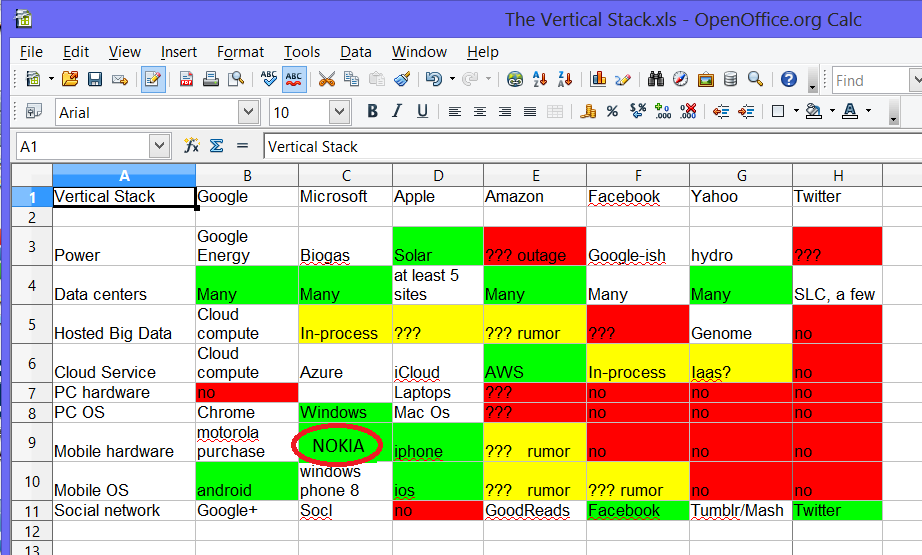Open the Edit menu
922x555 pixels.
76,52
